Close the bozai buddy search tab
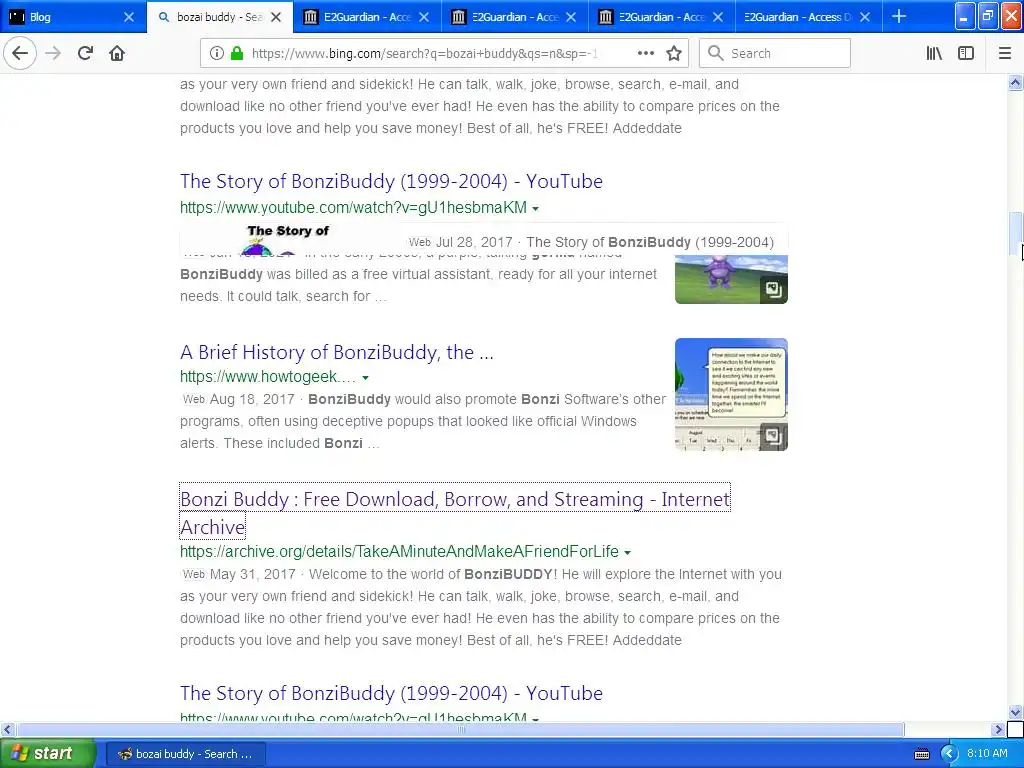 pos(276,17)
